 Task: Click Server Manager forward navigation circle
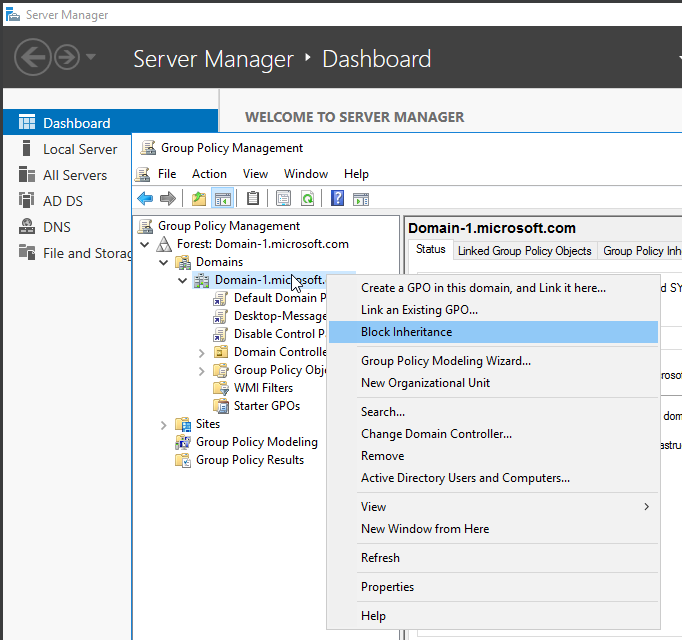click(67, 57)
